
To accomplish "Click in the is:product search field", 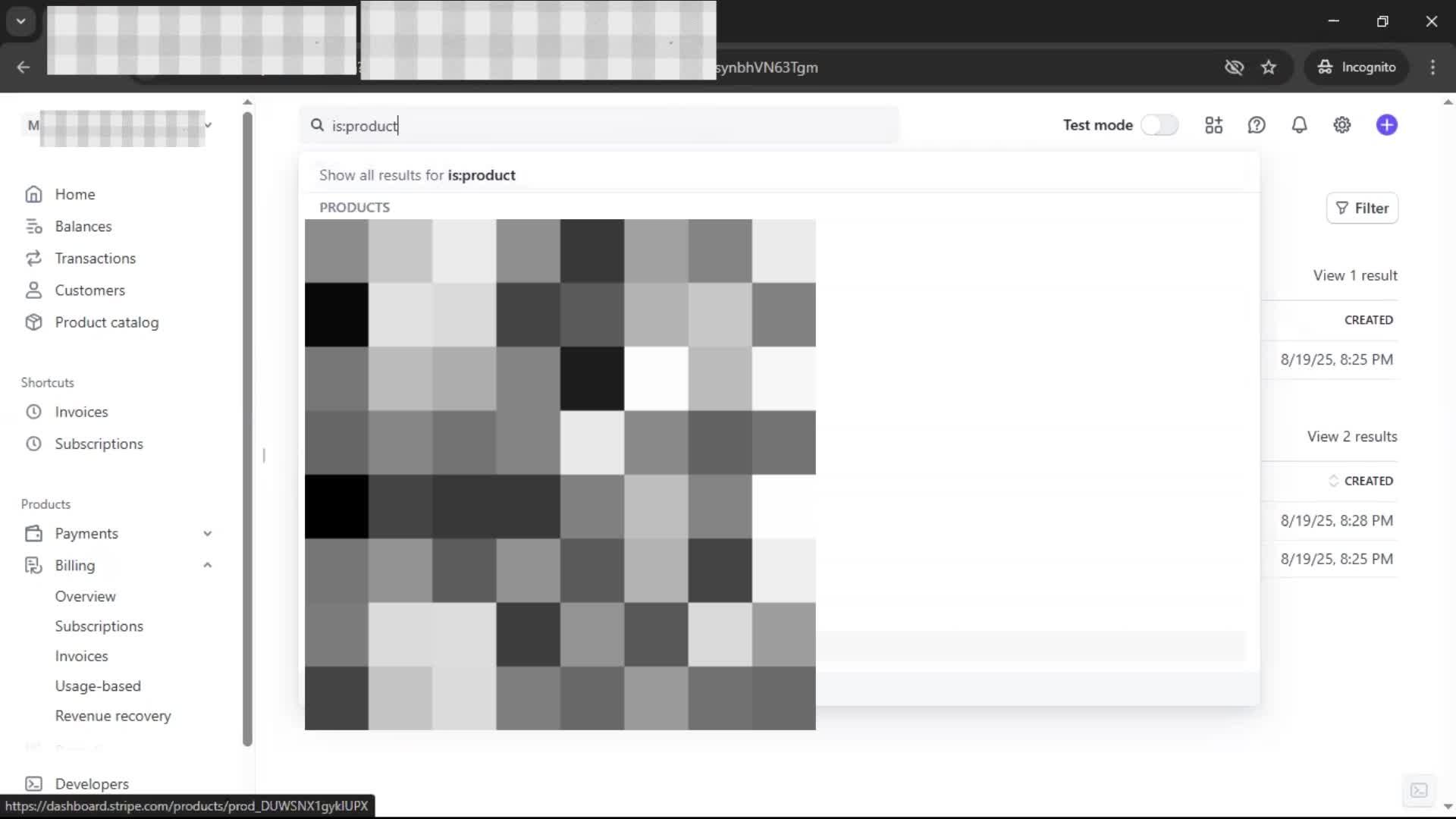I will click(x=607, y=126).
